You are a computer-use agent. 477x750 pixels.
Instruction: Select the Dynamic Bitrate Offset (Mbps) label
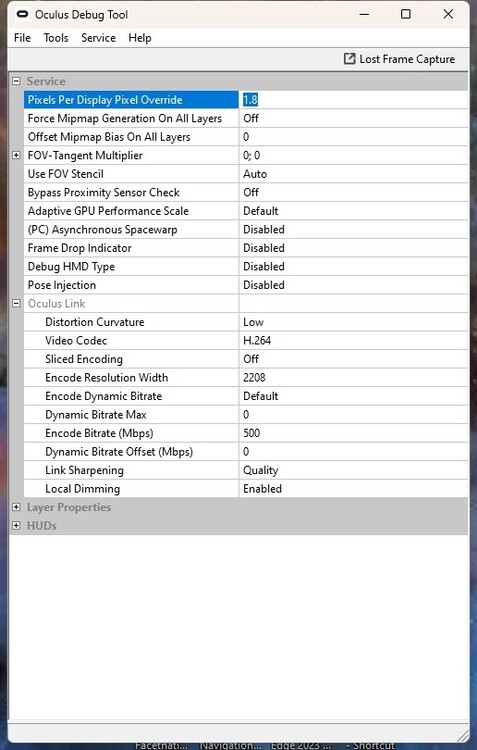tap(119, 452)
